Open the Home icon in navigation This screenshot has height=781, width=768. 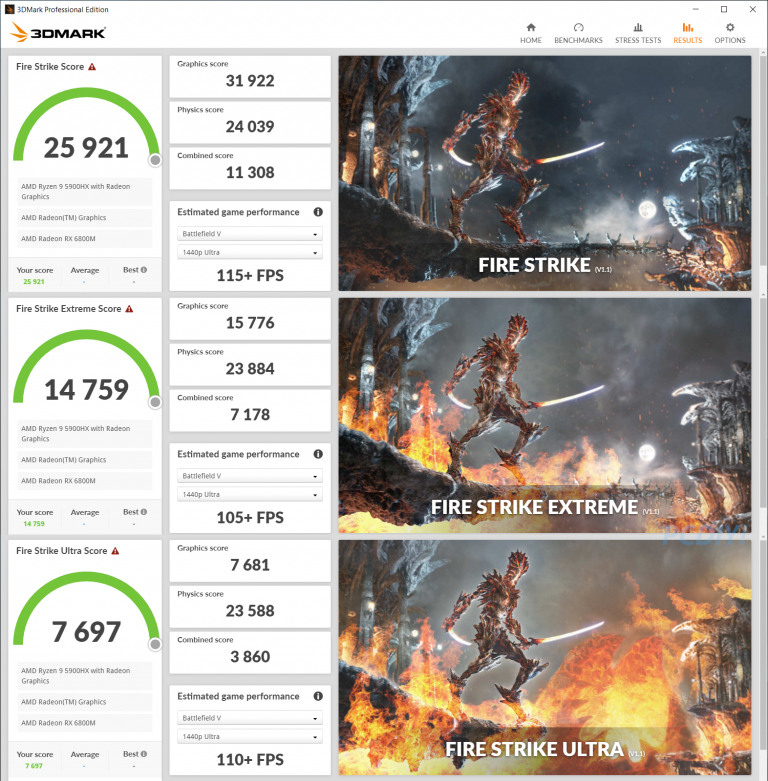[x=530, y=27]
